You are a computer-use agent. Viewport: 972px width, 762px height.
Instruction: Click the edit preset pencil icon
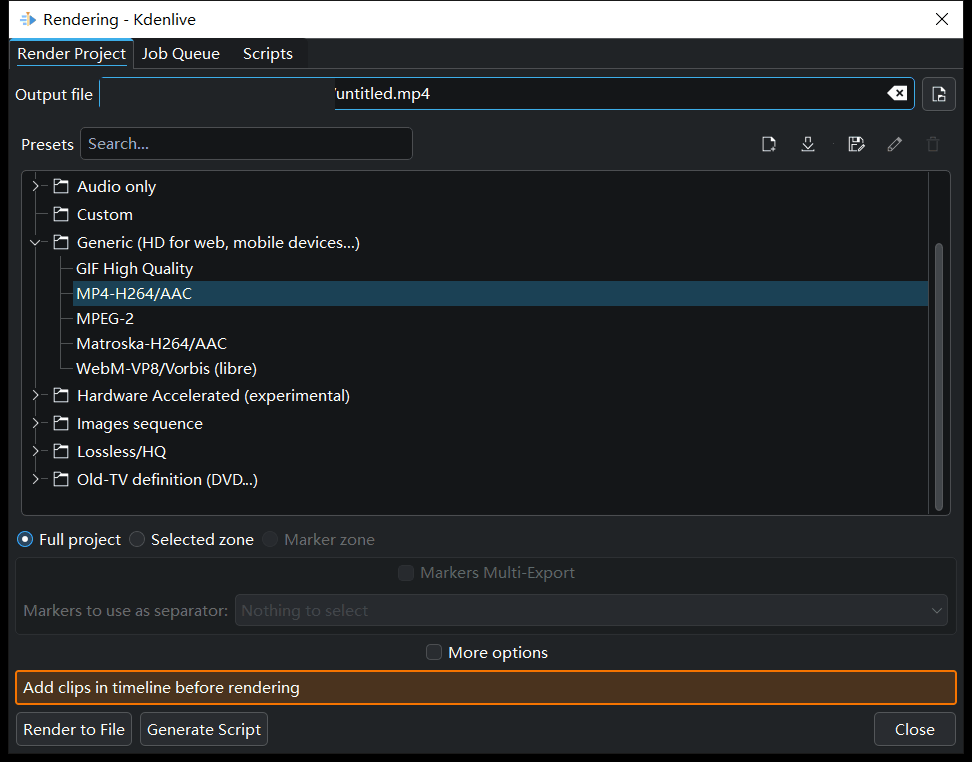click(x=895, y=144)
